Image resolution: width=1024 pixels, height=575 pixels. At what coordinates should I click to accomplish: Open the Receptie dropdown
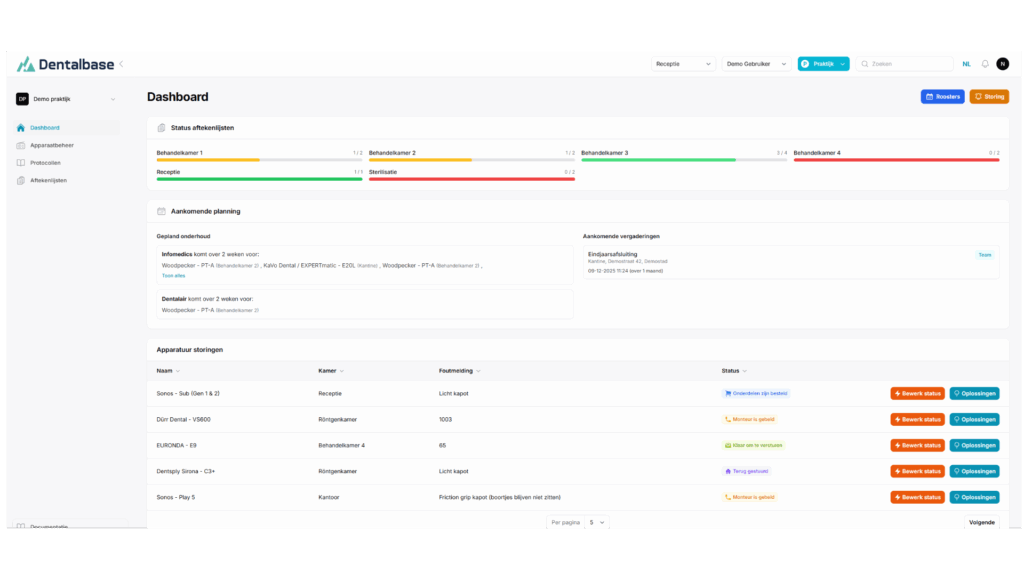click(683, 64)
